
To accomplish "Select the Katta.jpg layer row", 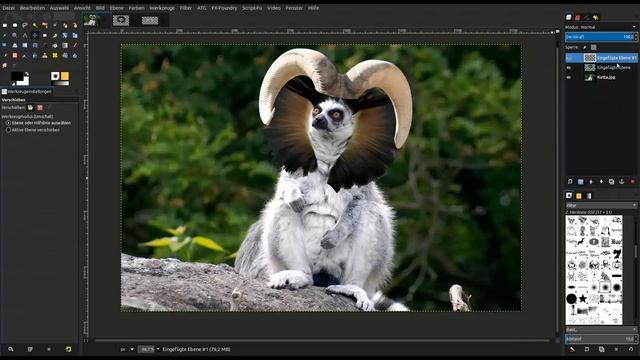I will pos(601,77).
